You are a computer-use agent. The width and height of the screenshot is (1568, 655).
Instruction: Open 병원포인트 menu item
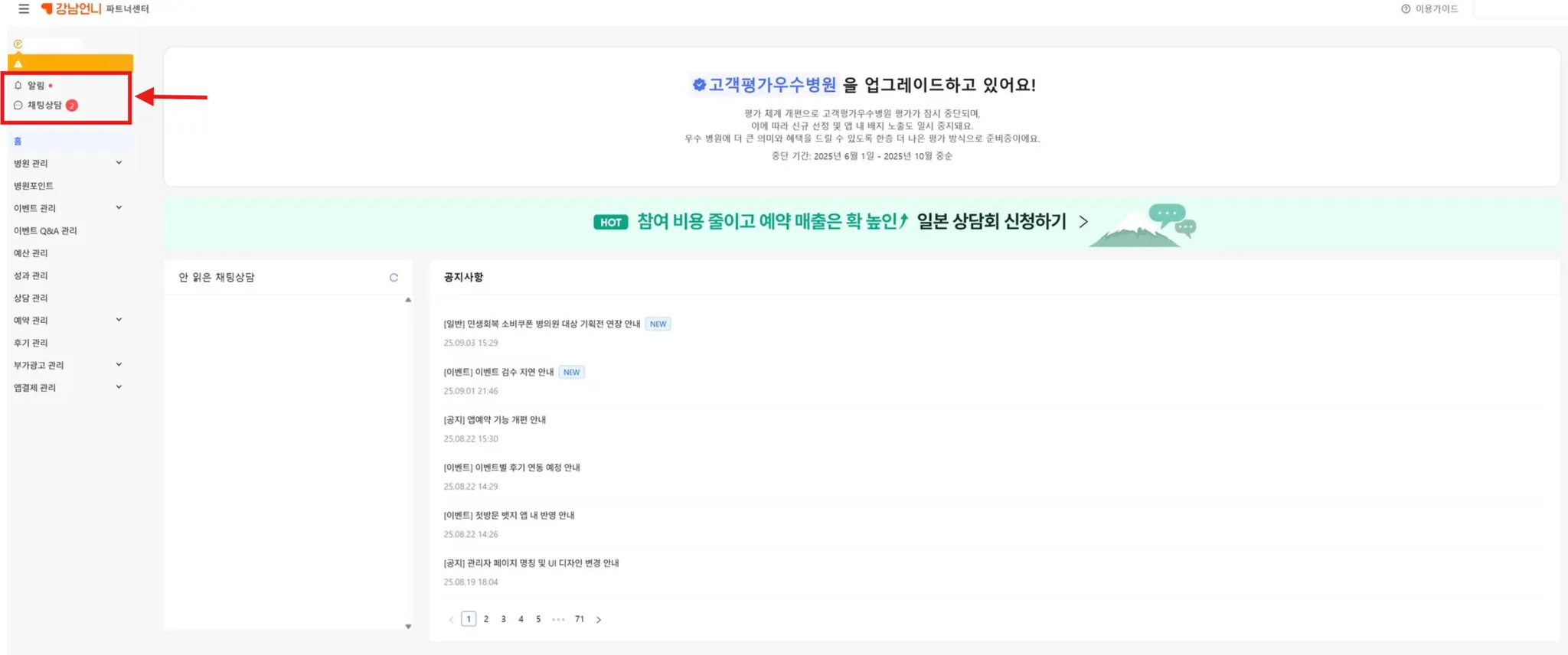(x=34, y=186)
